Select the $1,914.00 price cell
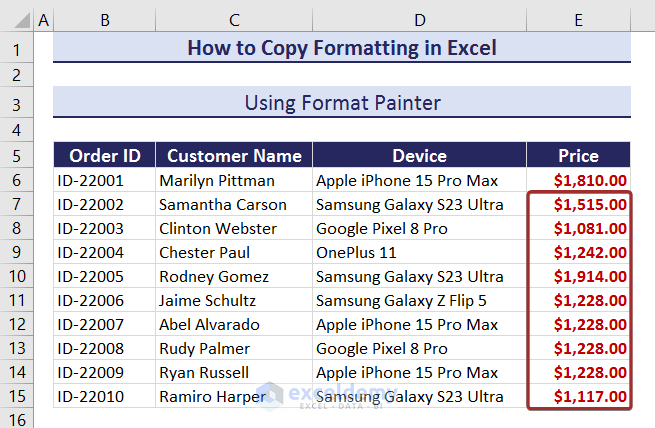Screen dimensions: 655x428 pyautogui.click(x=579, y=277)
